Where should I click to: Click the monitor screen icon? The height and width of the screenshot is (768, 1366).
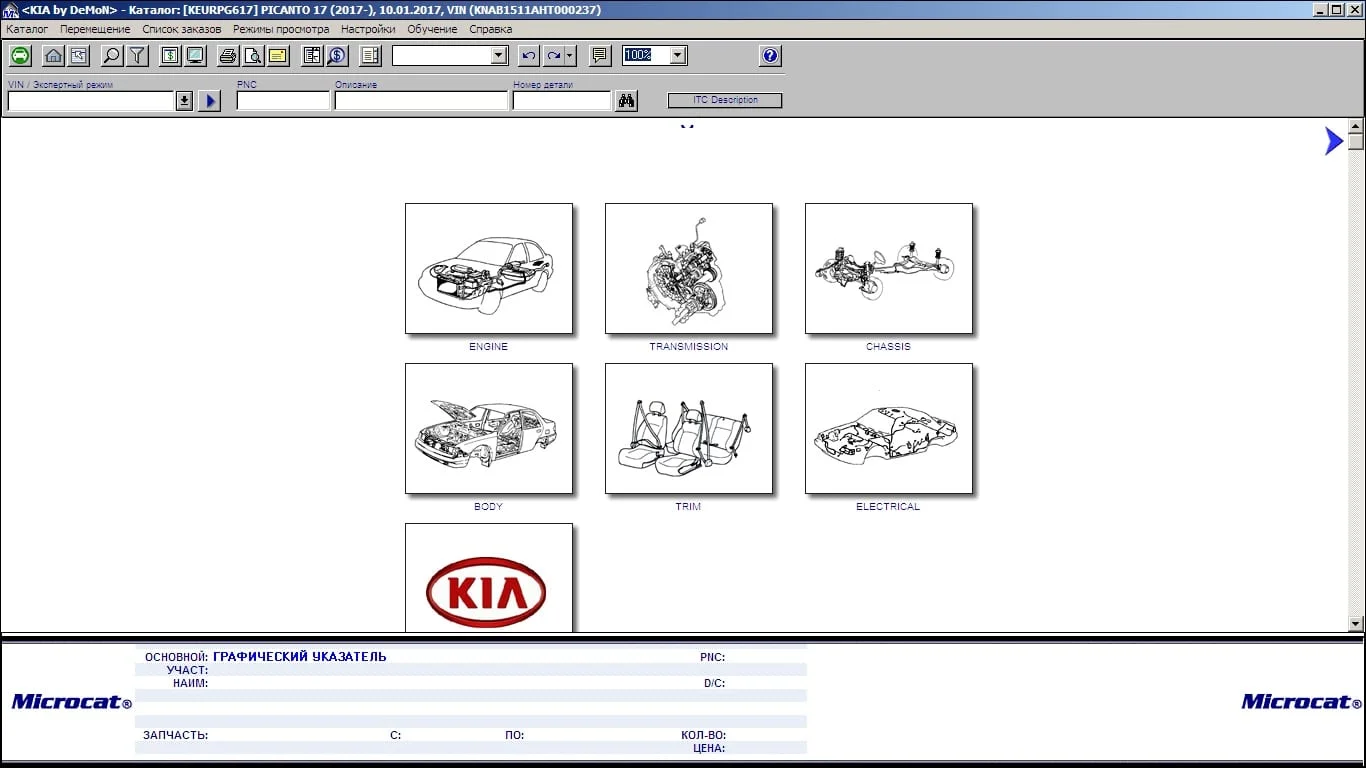(x=195, y=56)
